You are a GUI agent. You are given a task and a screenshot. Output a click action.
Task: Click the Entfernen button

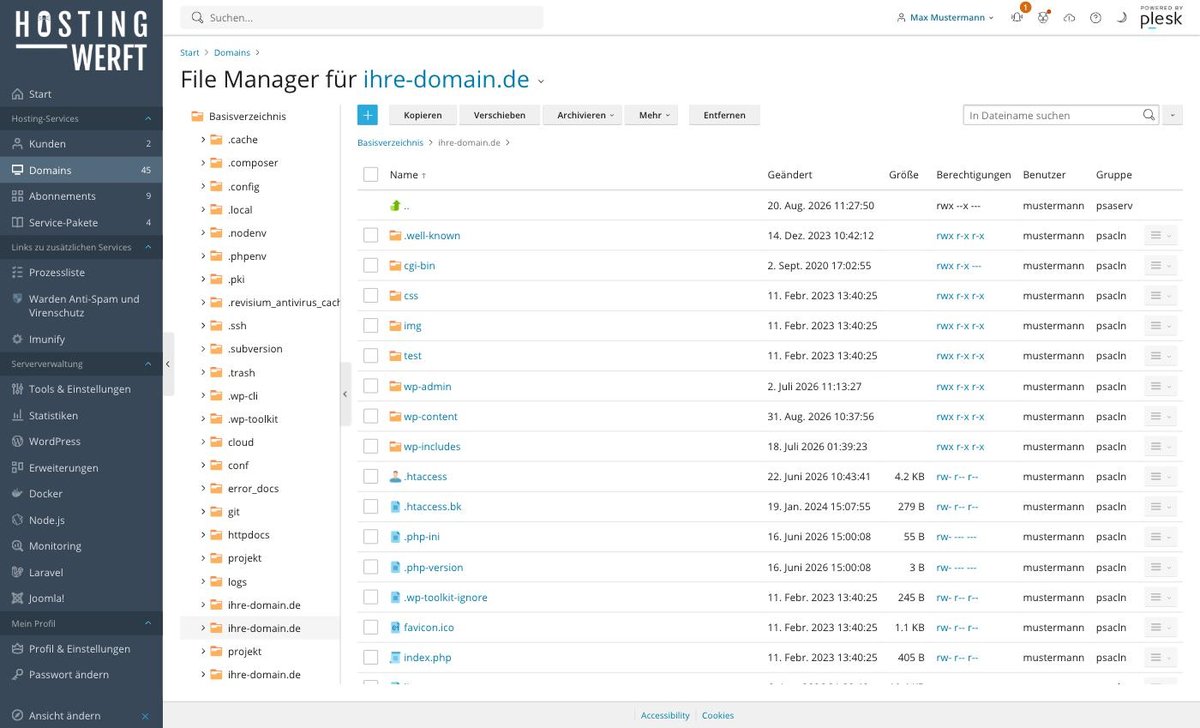(724, 115)
